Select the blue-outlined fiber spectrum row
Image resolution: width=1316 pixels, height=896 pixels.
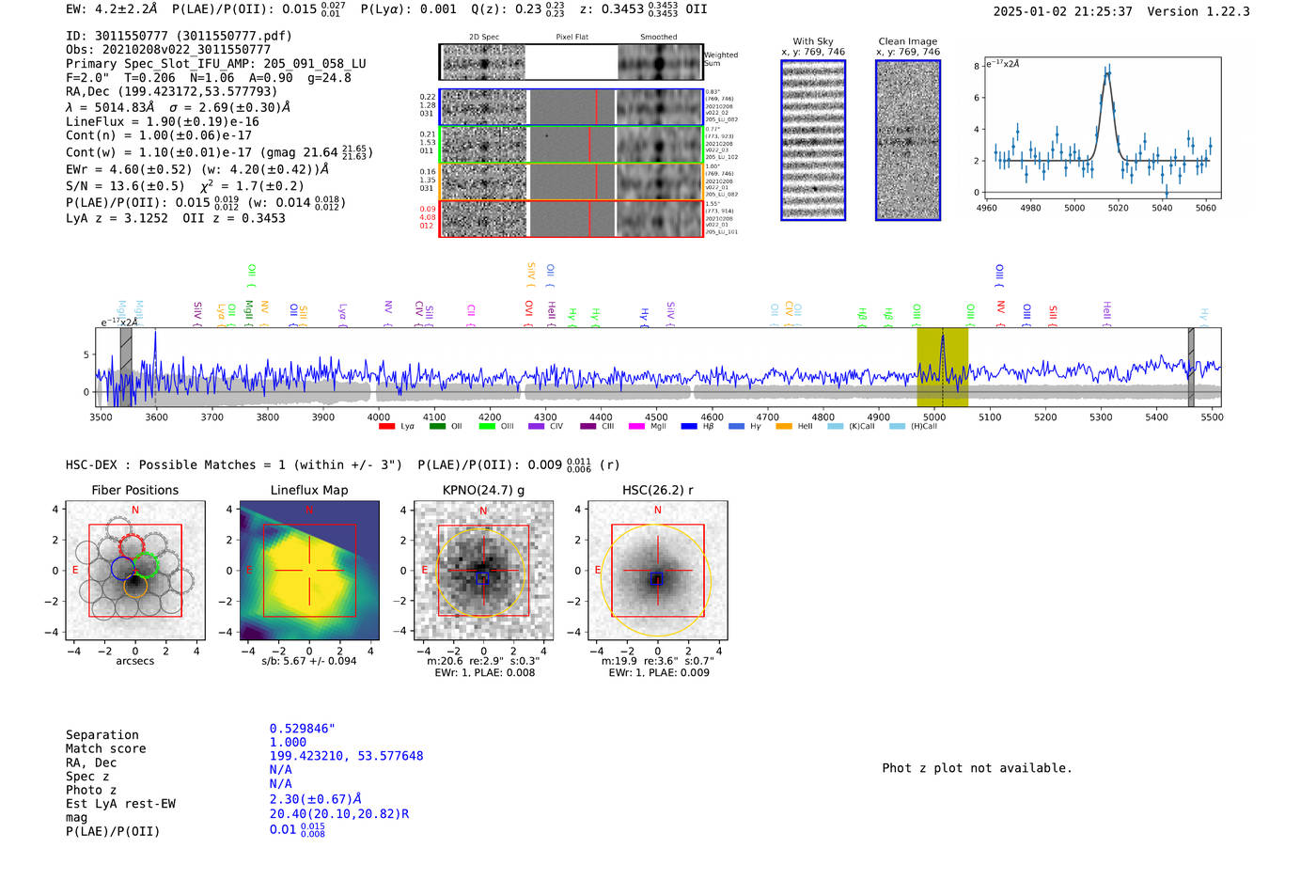(x=572, y=107)
